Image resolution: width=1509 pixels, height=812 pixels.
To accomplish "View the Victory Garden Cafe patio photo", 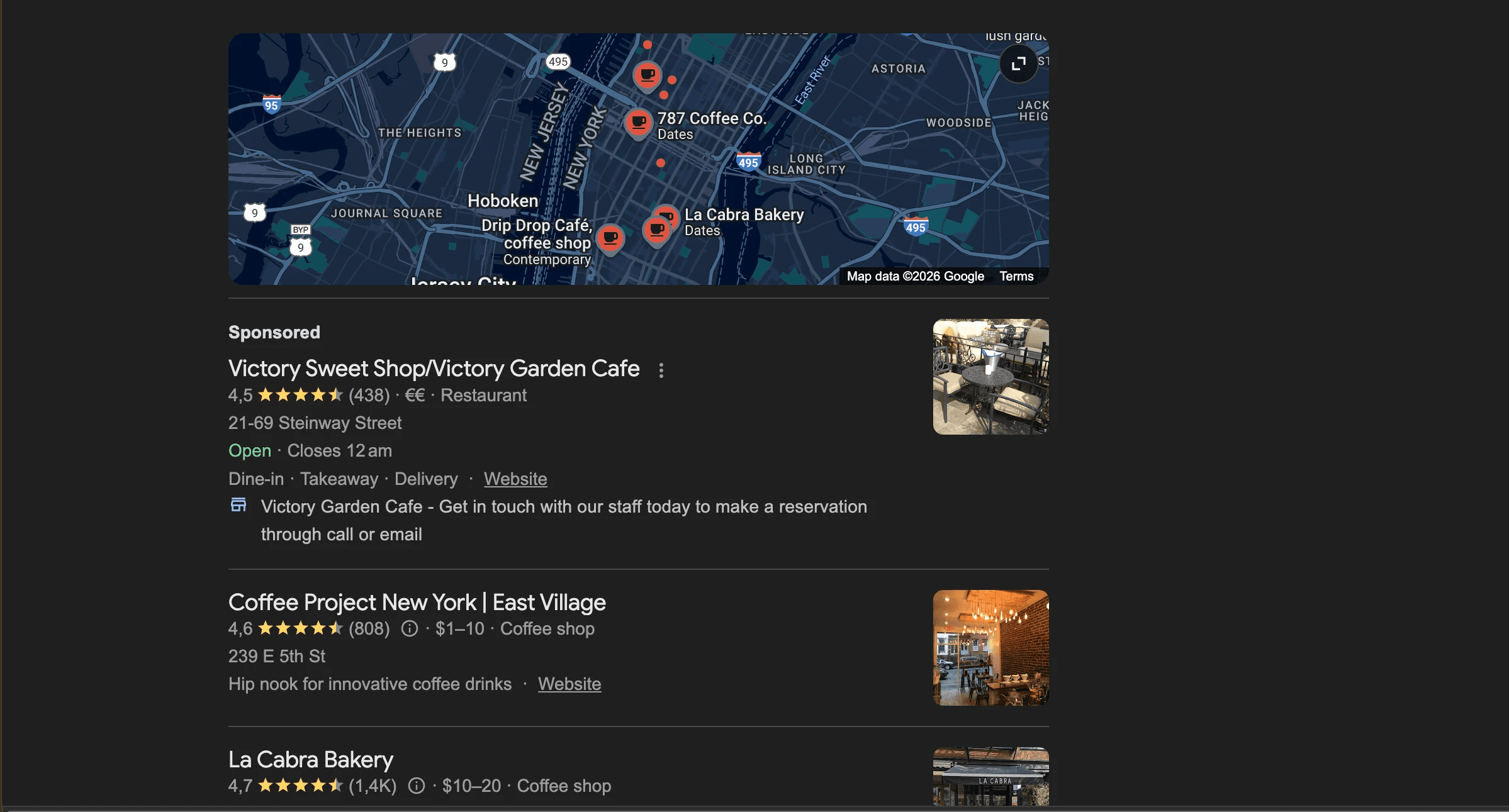I will coord(990,377).
